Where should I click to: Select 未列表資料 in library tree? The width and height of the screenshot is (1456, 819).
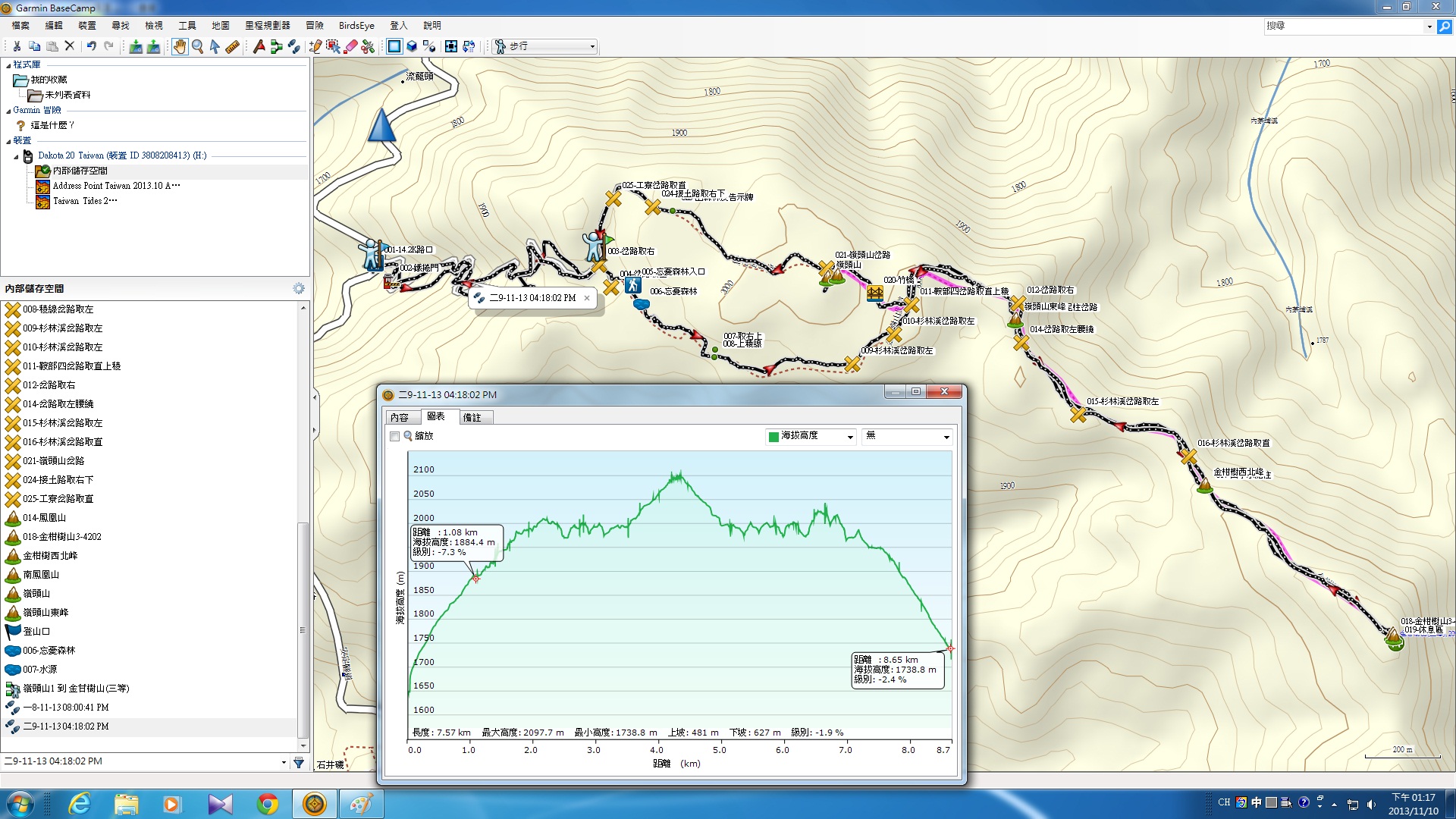67,95
